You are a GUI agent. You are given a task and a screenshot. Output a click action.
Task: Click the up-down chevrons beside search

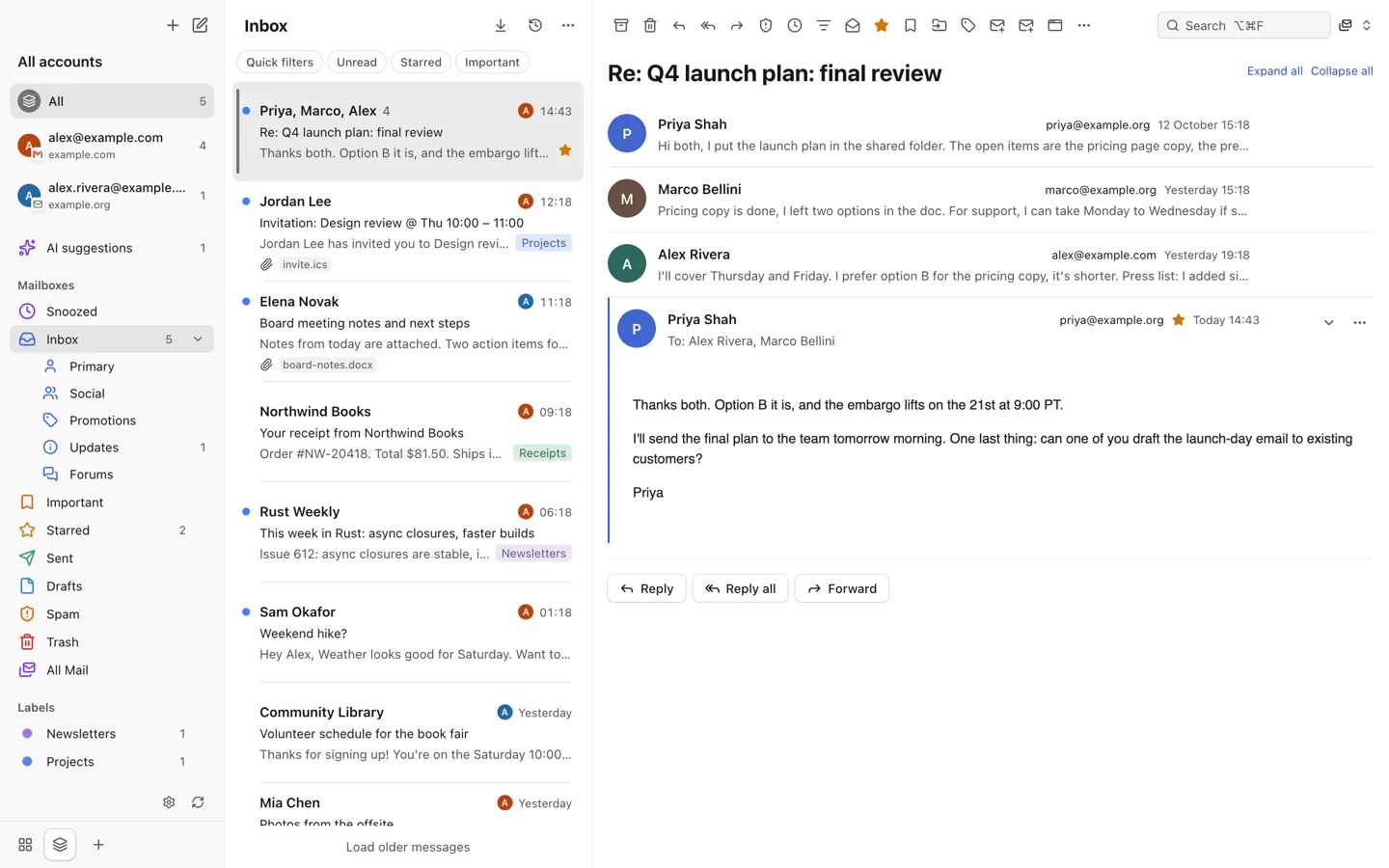(1367, 26)
